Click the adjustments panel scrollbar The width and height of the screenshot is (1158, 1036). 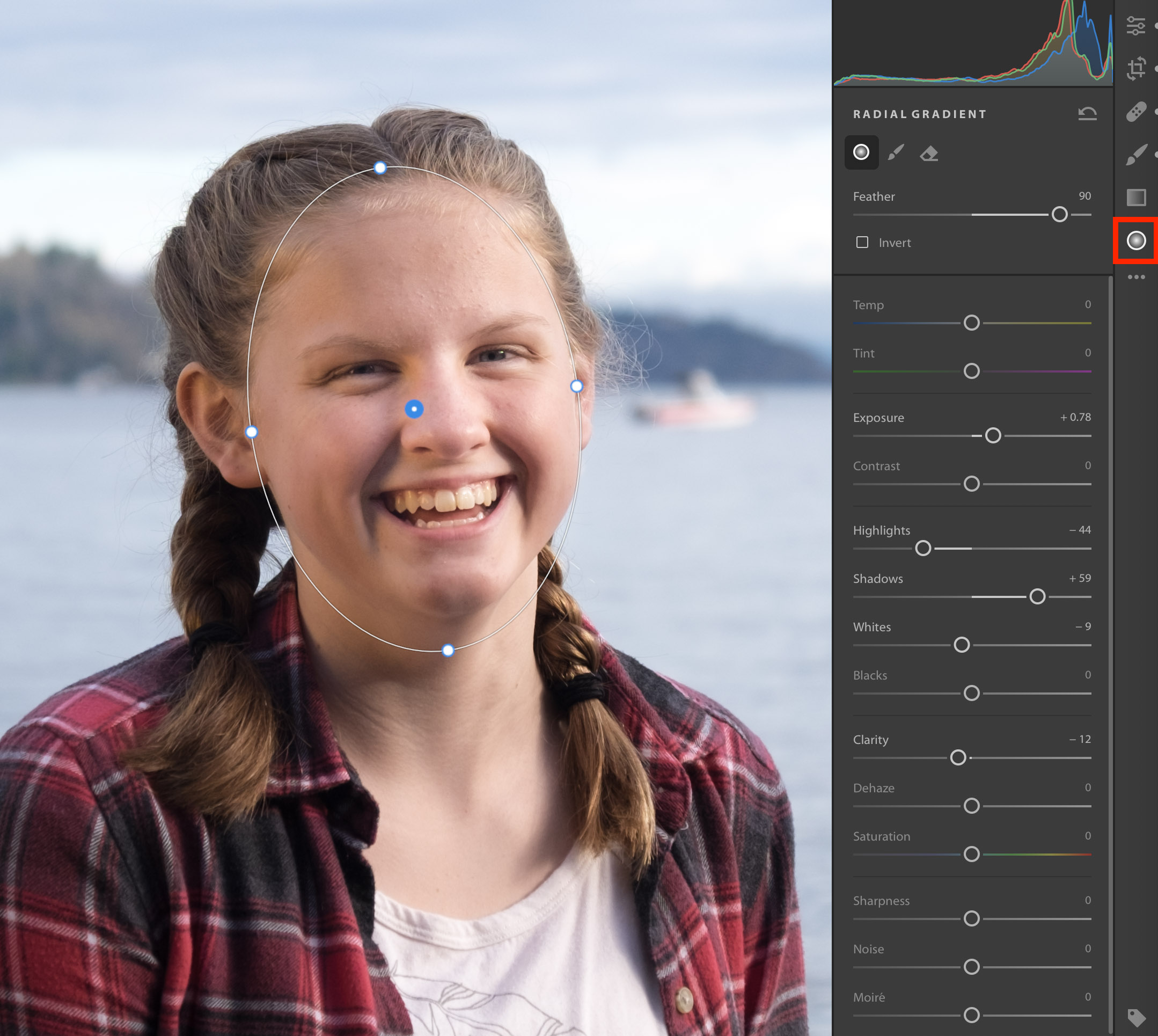(x=1110, y=655)
